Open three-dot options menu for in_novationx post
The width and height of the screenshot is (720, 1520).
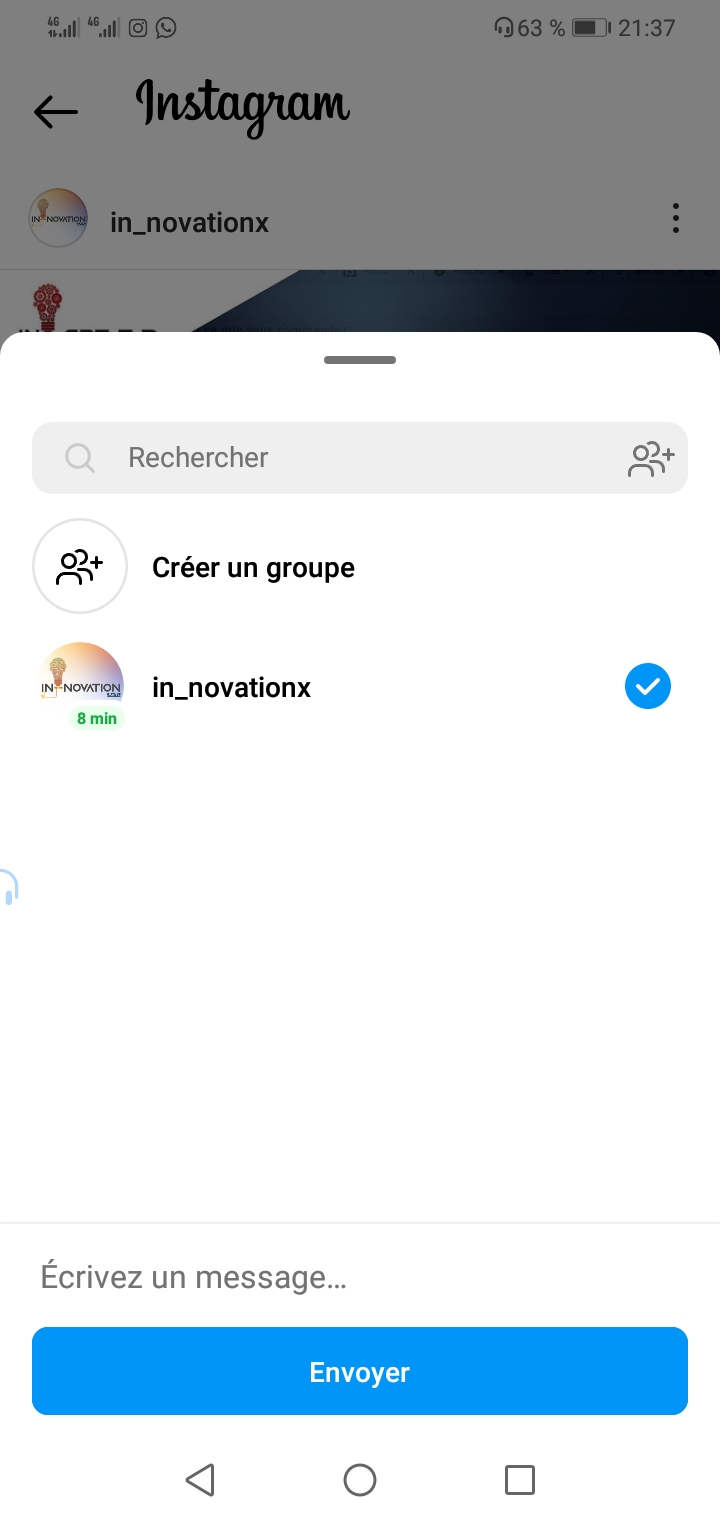(676, 218)
